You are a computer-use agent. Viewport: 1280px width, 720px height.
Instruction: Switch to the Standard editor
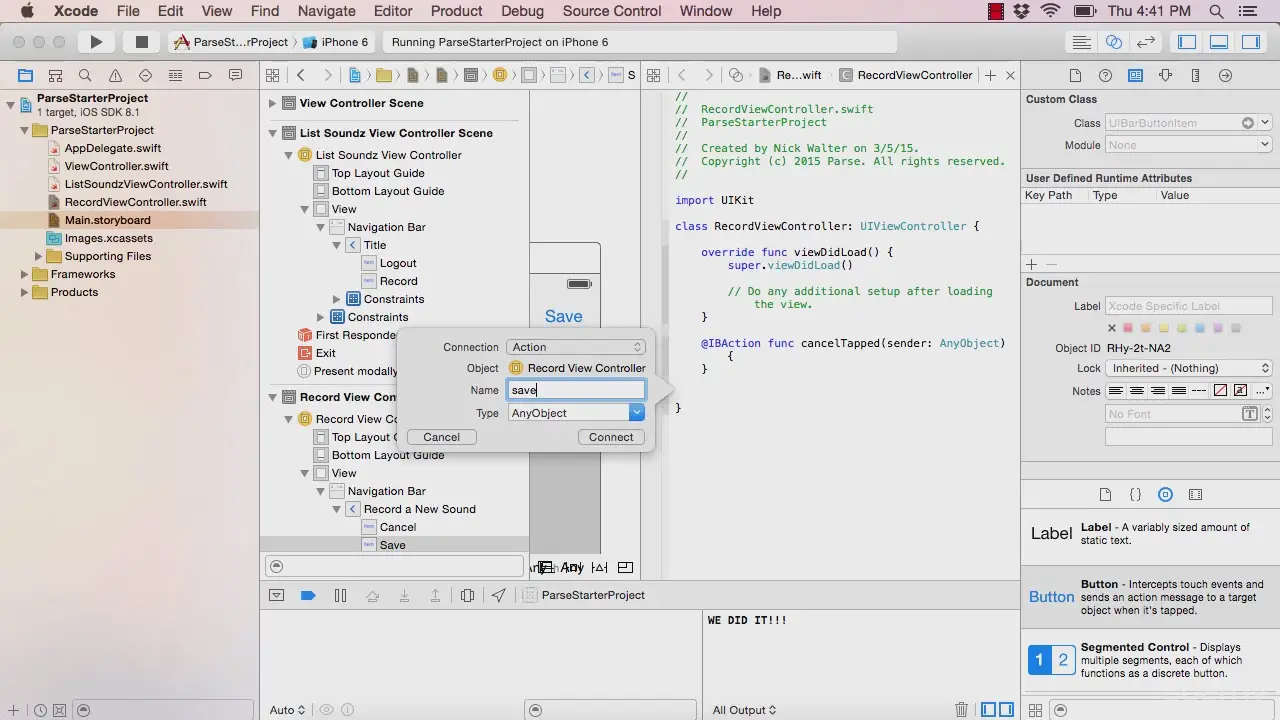(x=1081, y=42)
